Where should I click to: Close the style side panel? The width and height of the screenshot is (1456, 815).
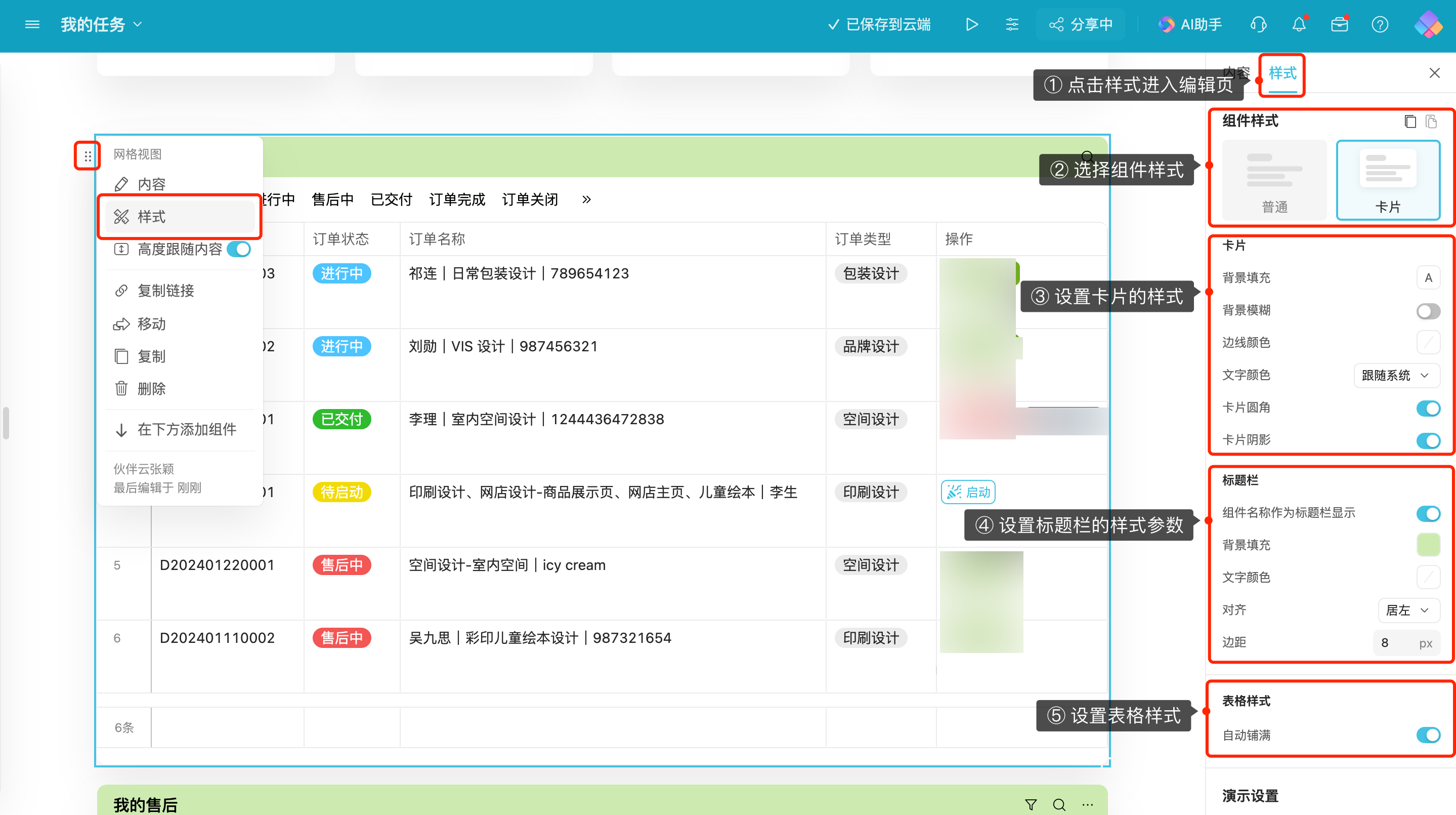1434,73
